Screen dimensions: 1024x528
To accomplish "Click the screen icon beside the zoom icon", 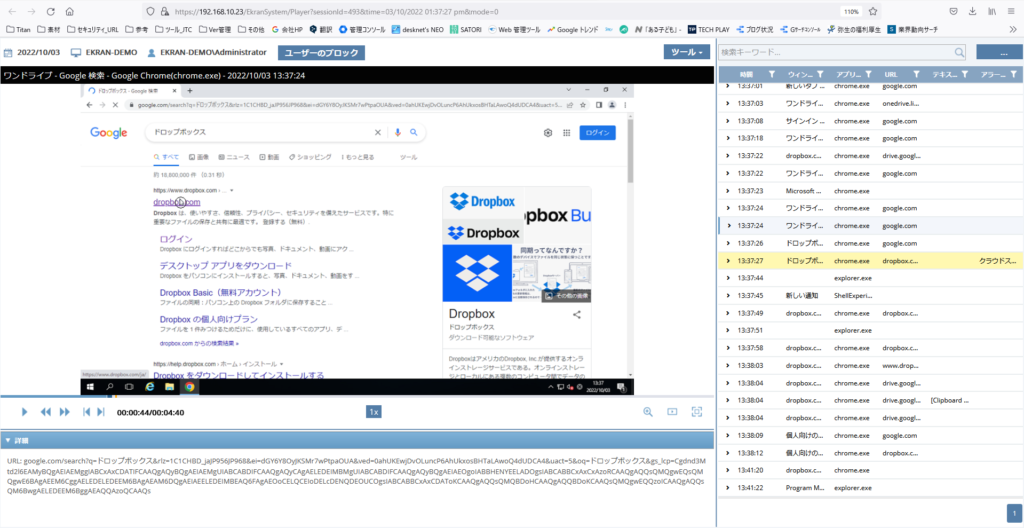I will click(x=672, y=412).
